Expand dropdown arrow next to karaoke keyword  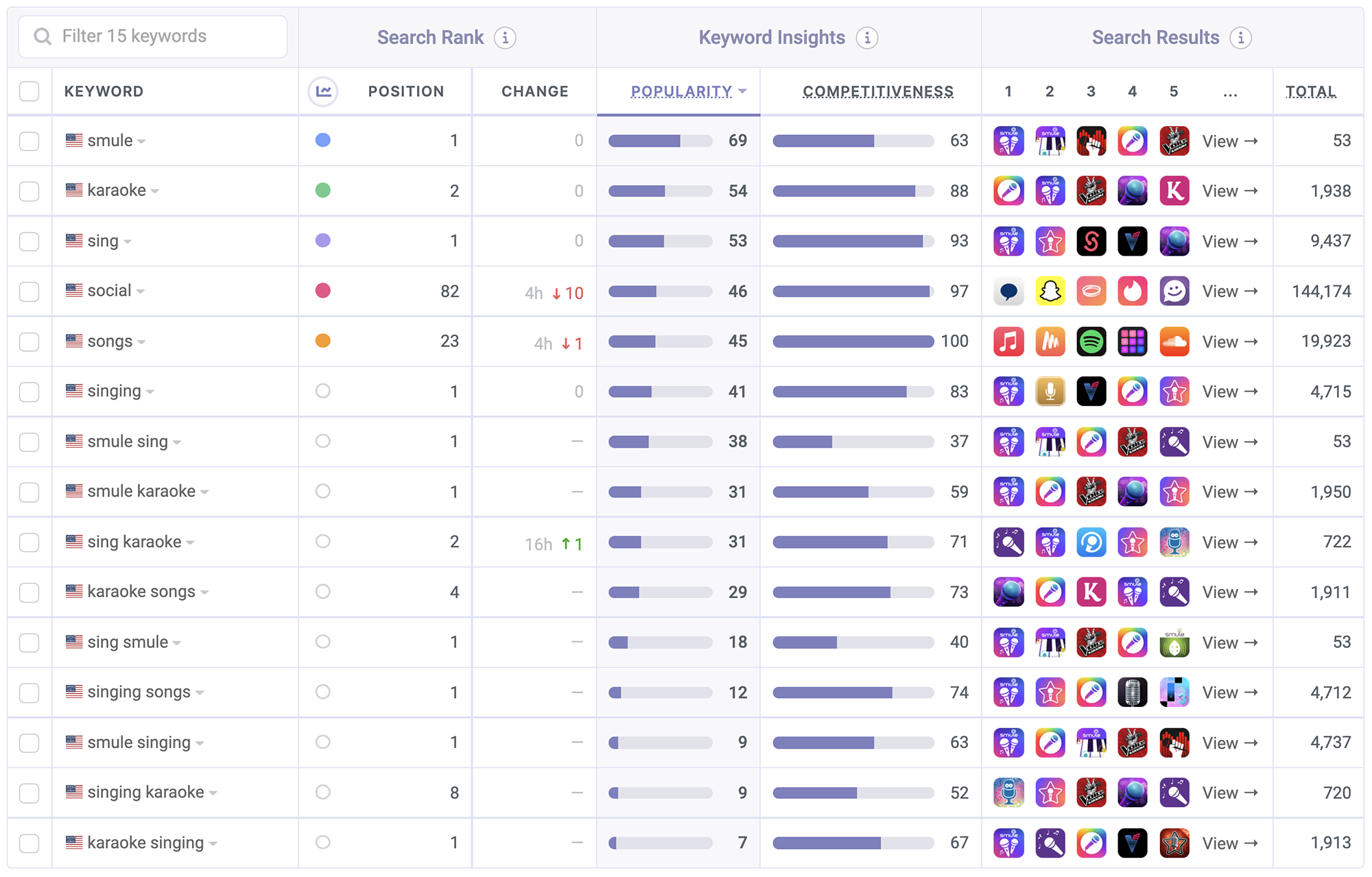(x=155, y=192)
